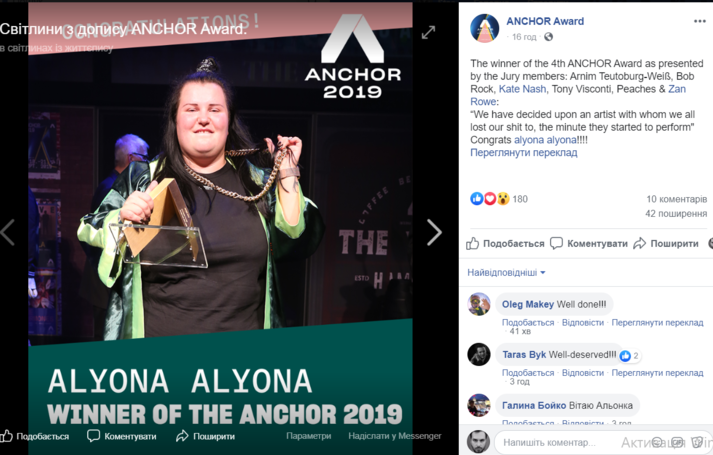The height and width of the screenshot is (455, 713).
Task: Open the Kate Nash link
Action: 522,89
